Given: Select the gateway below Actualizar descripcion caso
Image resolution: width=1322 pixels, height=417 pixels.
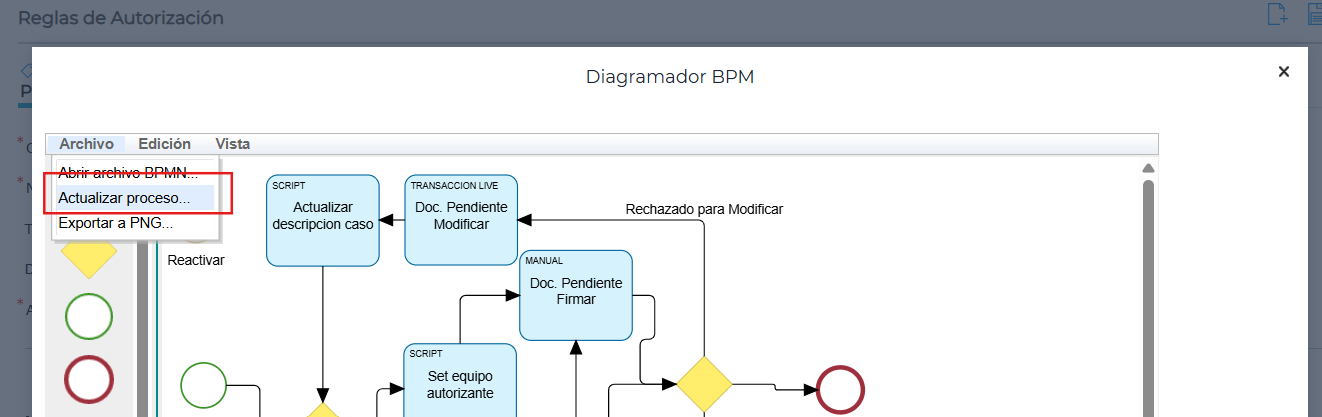Looking at the screenshot, I should coord(323,410).
